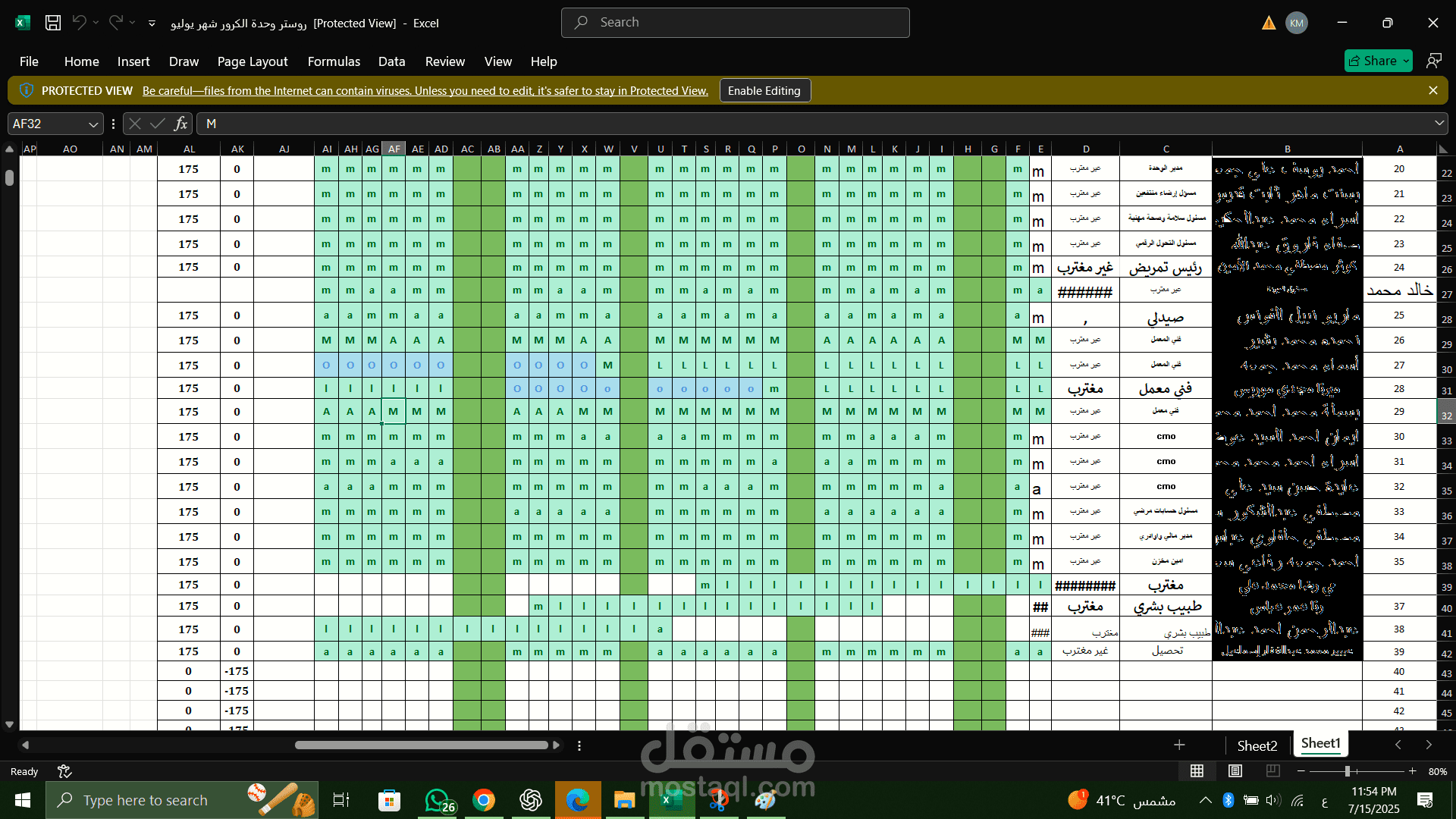Click the formula bar Cancel X icon
Viewport: 1456px width, 819px height.
135,124
